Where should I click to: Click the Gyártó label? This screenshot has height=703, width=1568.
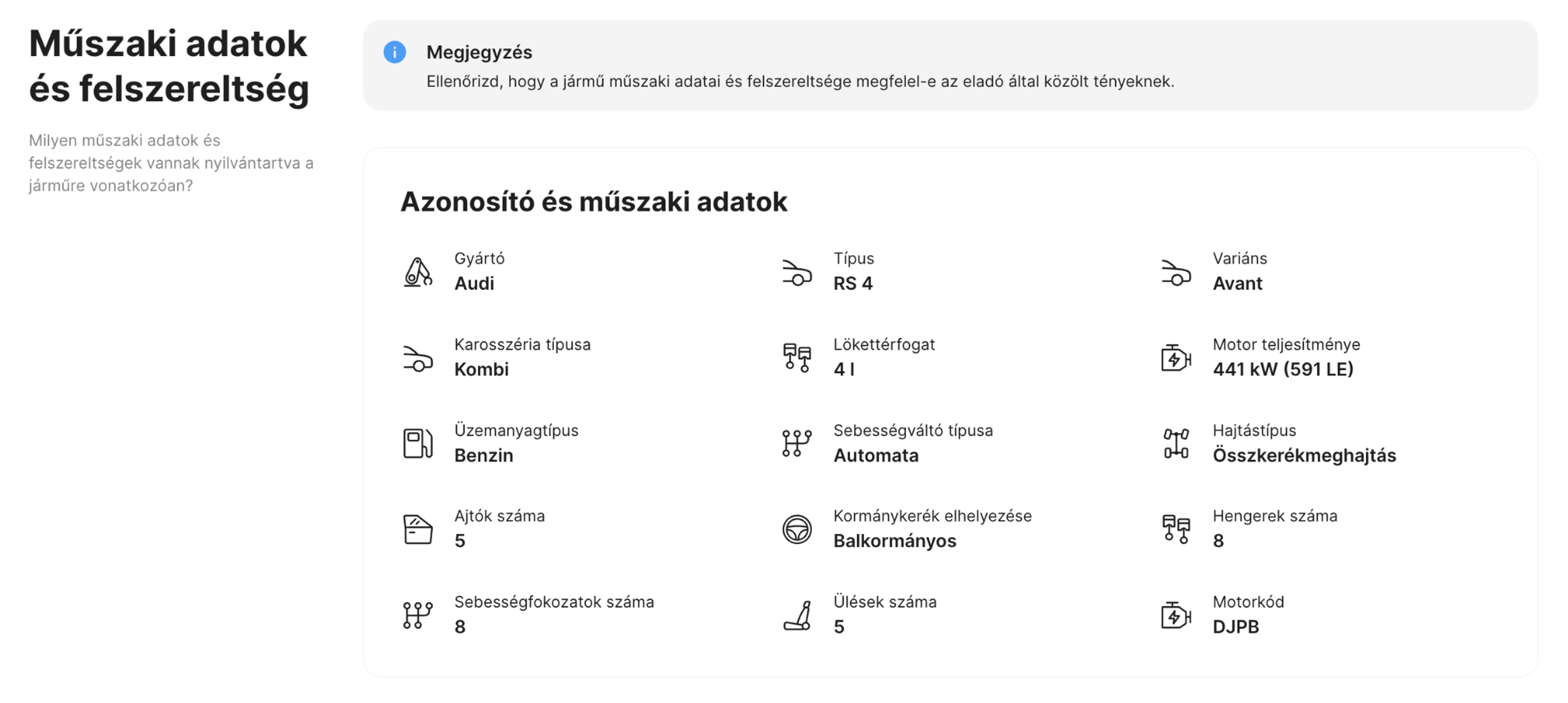point(480,259)
